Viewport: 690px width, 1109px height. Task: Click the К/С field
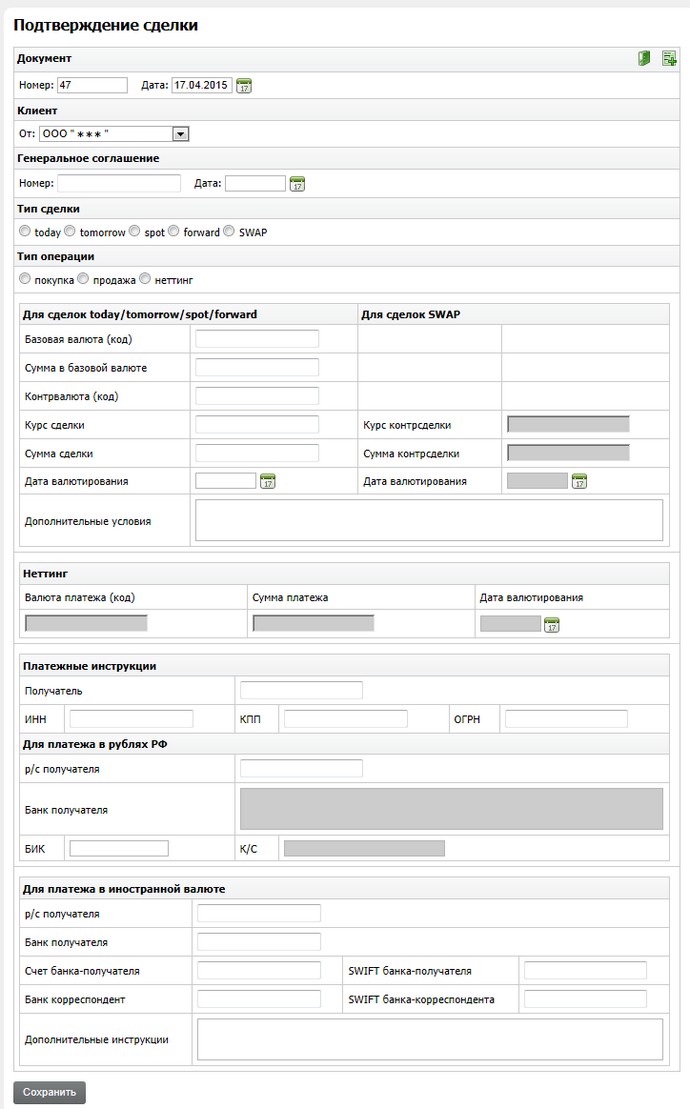coord(365,848)
